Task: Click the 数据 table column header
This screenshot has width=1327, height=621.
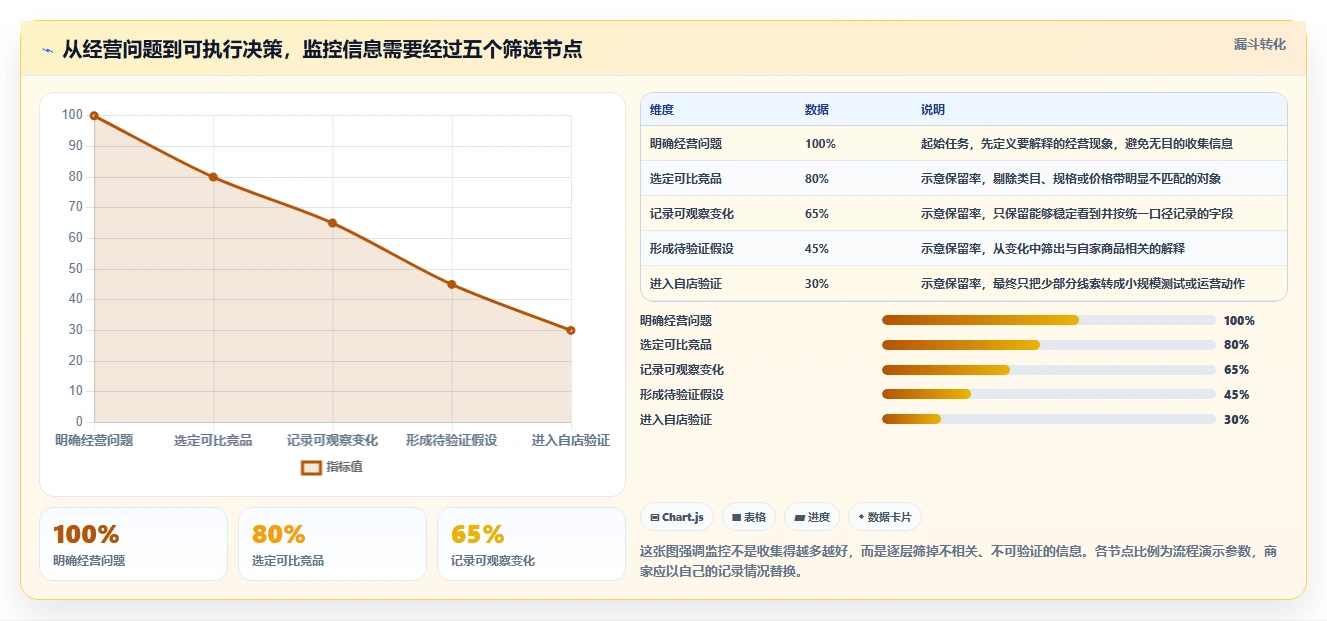Action: 817,110
